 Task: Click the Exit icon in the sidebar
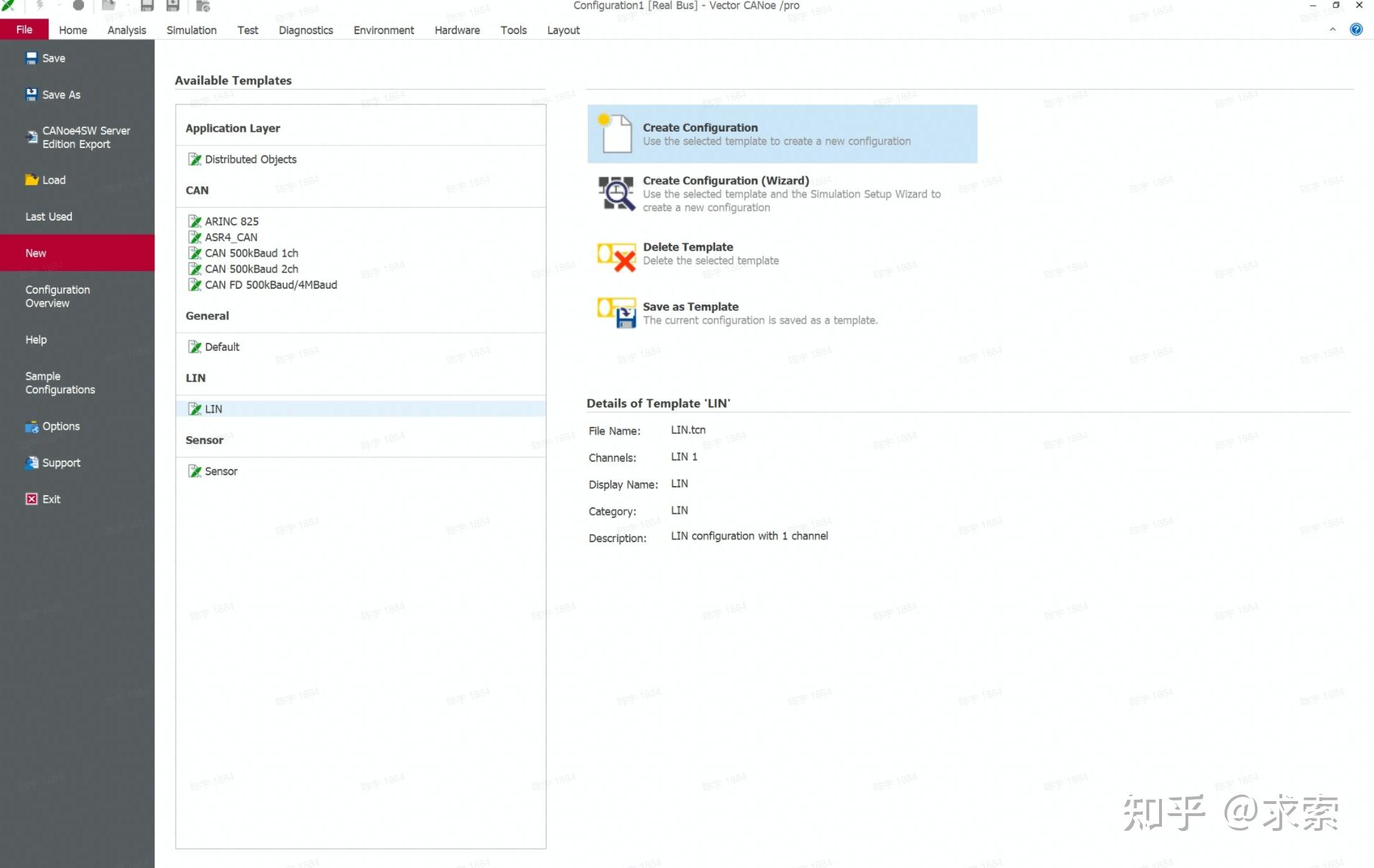[x=31, y=499]
